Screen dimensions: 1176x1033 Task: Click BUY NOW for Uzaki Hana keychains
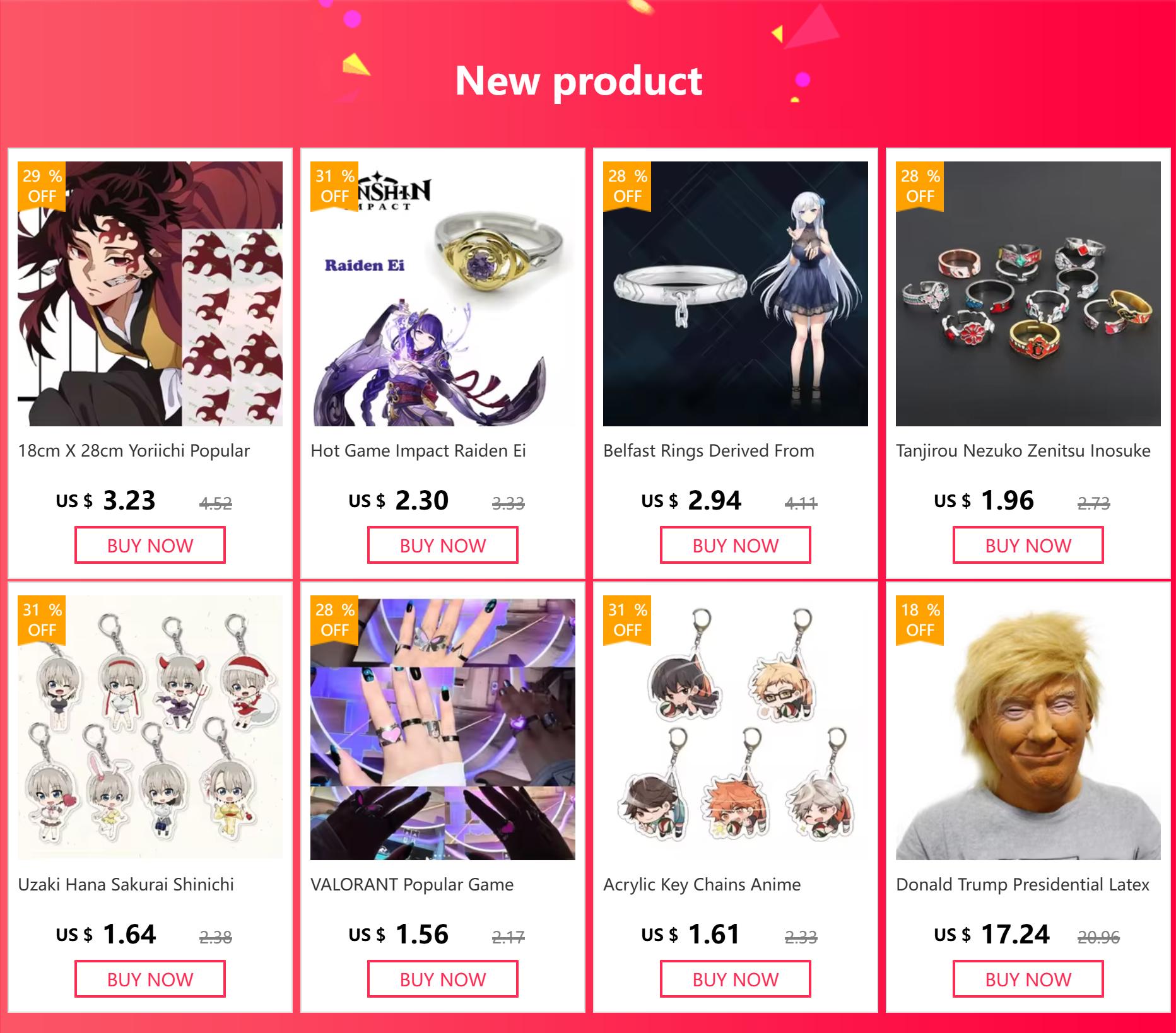150,979
